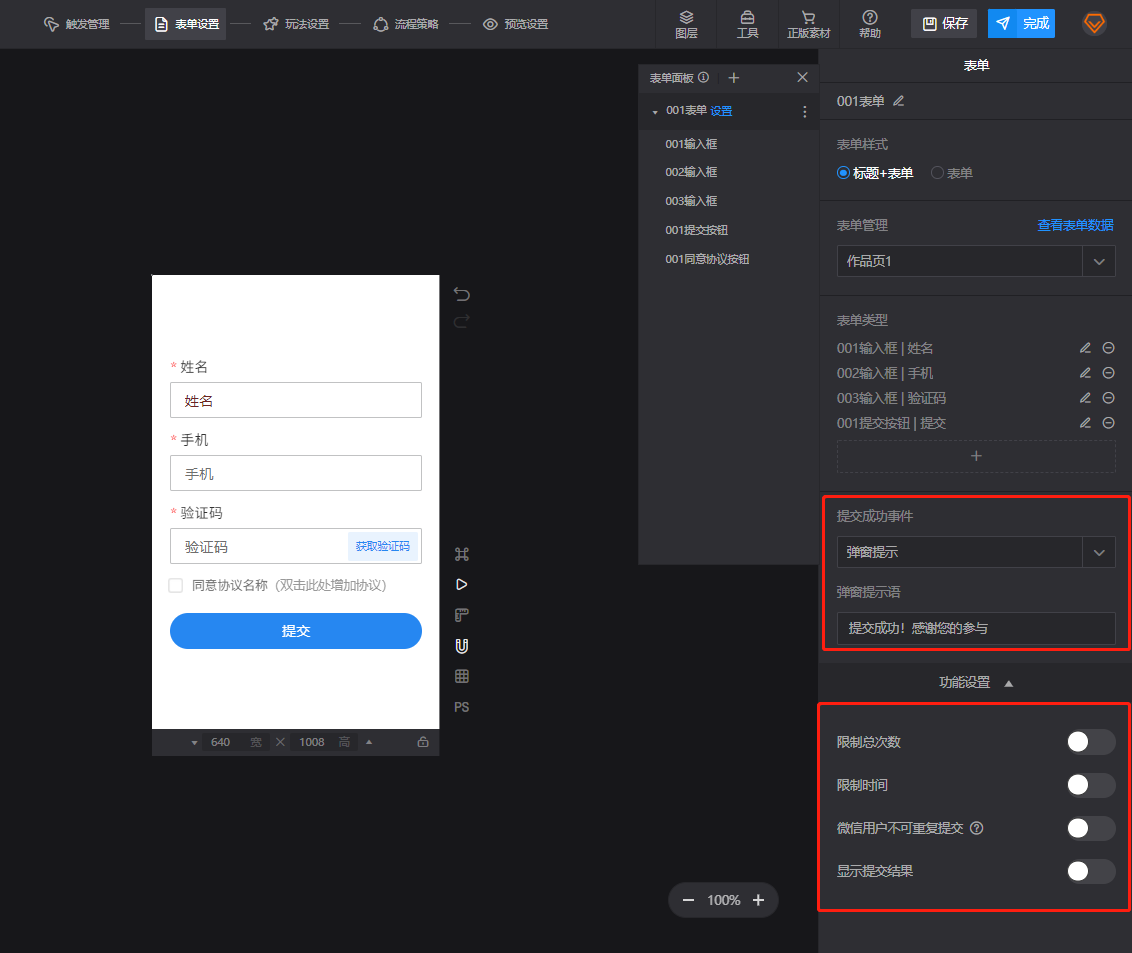Select 001同意协议按钮 in the form panel
The width and height of the screenshot is (1132, 953).
click(708, 259)
